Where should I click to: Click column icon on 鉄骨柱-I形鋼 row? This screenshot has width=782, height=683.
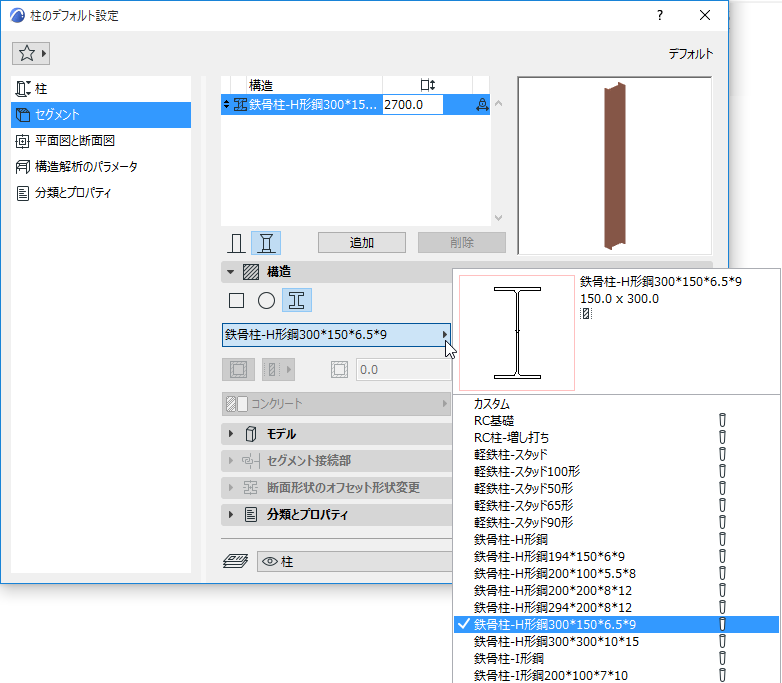coord(722,658)
